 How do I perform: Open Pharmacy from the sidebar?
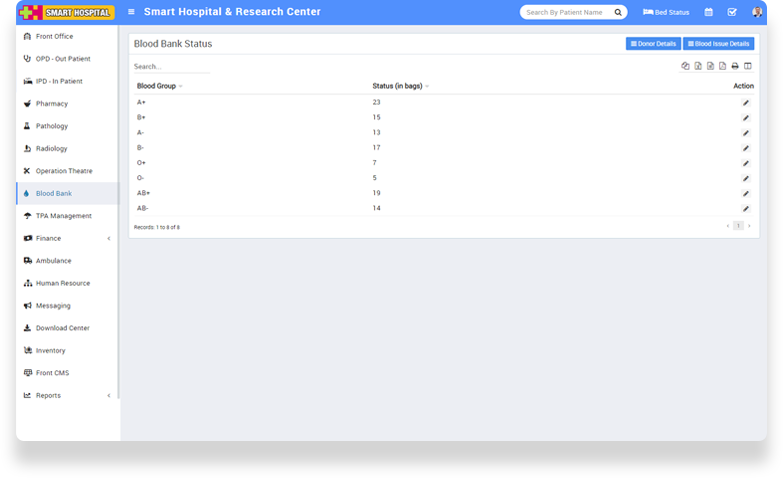[51, 104]
